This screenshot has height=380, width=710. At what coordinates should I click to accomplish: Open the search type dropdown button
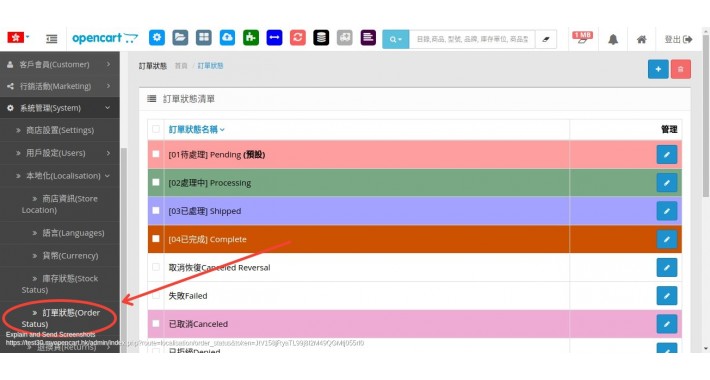pos(396,39)
